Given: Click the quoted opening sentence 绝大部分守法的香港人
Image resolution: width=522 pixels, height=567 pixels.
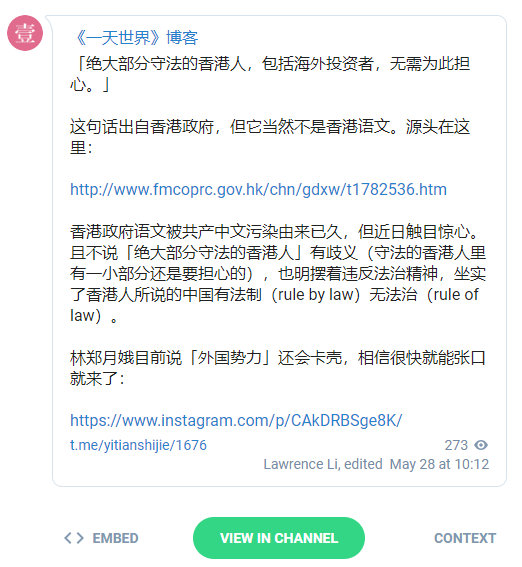Looking at the screenshot, I should pyautogui.click(x=270, y=74).
